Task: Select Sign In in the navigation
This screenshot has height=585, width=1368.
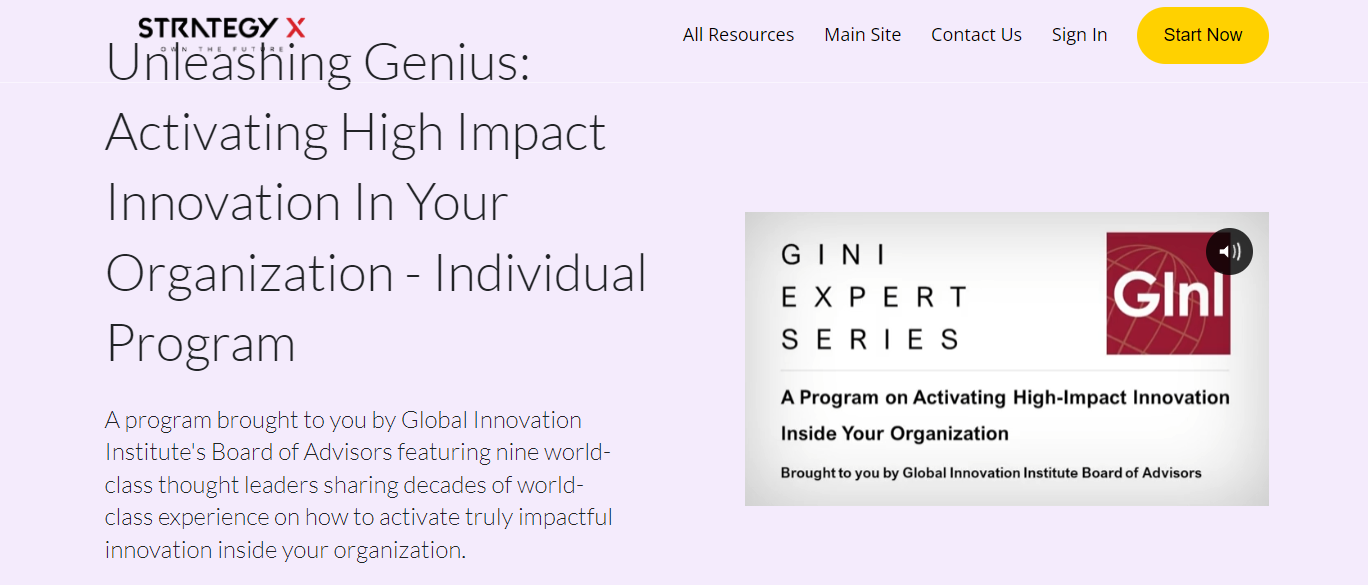Action: [1079, 35]
